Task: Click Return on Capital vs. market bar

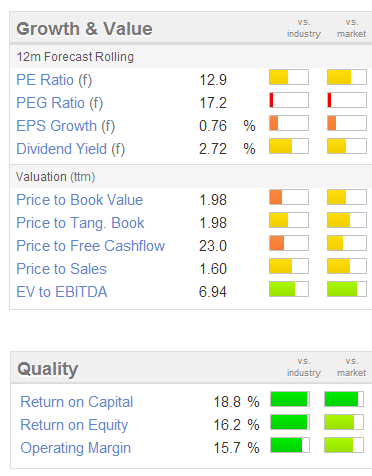Action: (344, 399)
